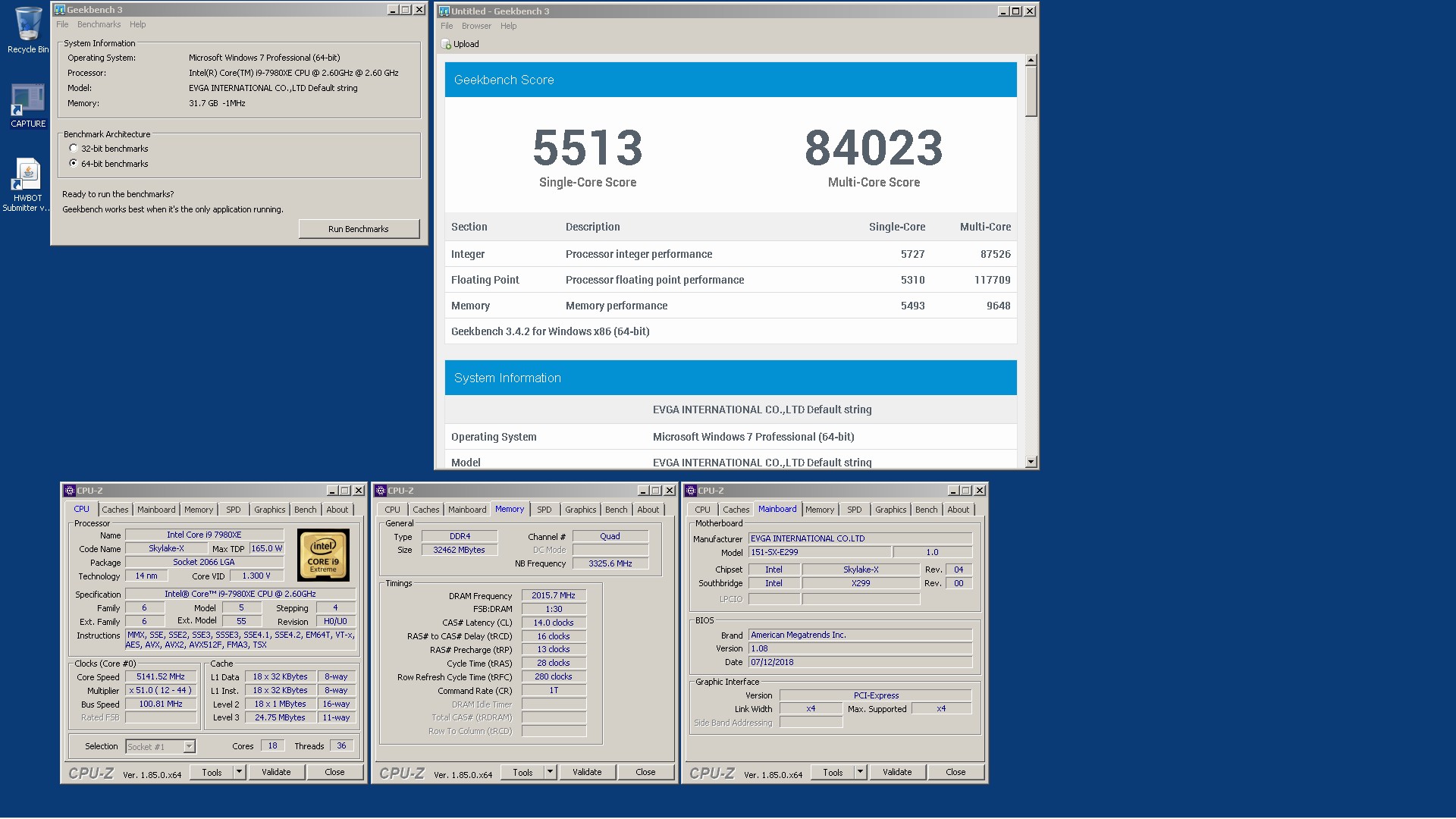
Task: Expand Tools dropdown arrow in CPU tab window
Action: click(x=240, y=772)
